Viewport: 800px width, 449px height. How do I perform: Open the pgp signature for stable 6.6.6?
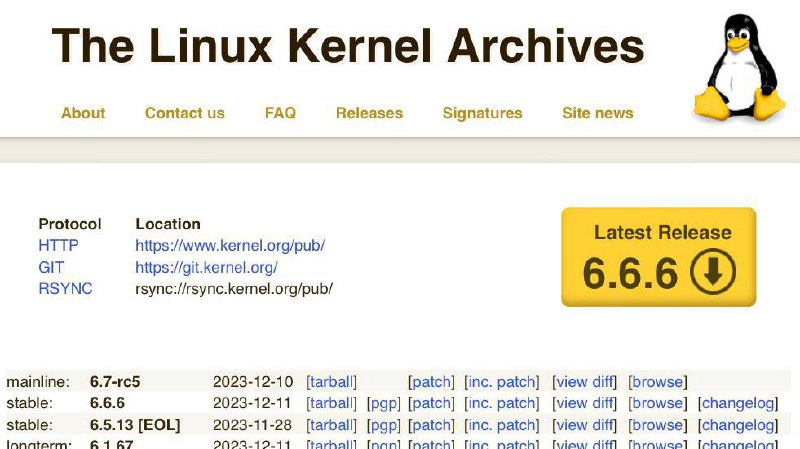coord(384,403)
